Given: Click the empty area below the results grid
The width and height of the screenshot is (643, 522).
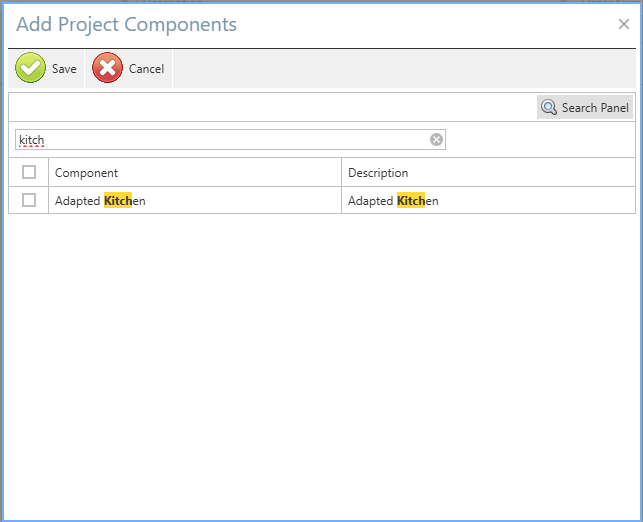Looking at the screenshot, I should pyautogui.click(x=321, y=360).
